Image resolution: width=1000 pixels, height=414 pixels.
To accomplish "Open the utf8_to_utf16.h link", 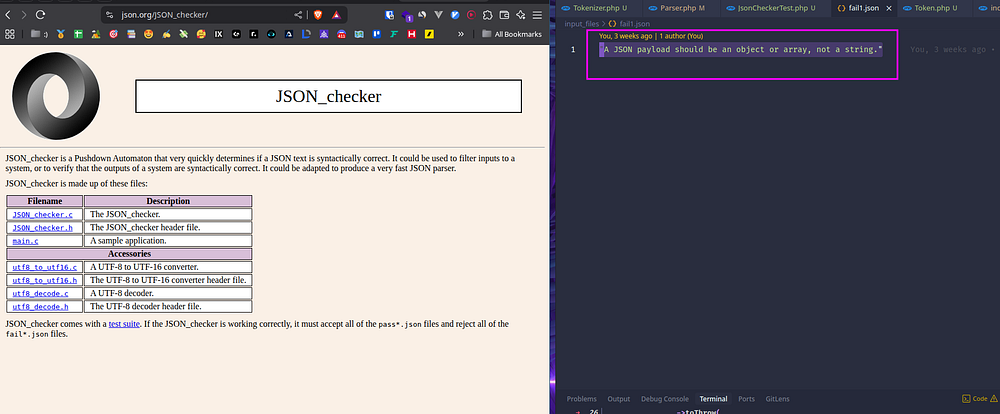I will [45, 281].
